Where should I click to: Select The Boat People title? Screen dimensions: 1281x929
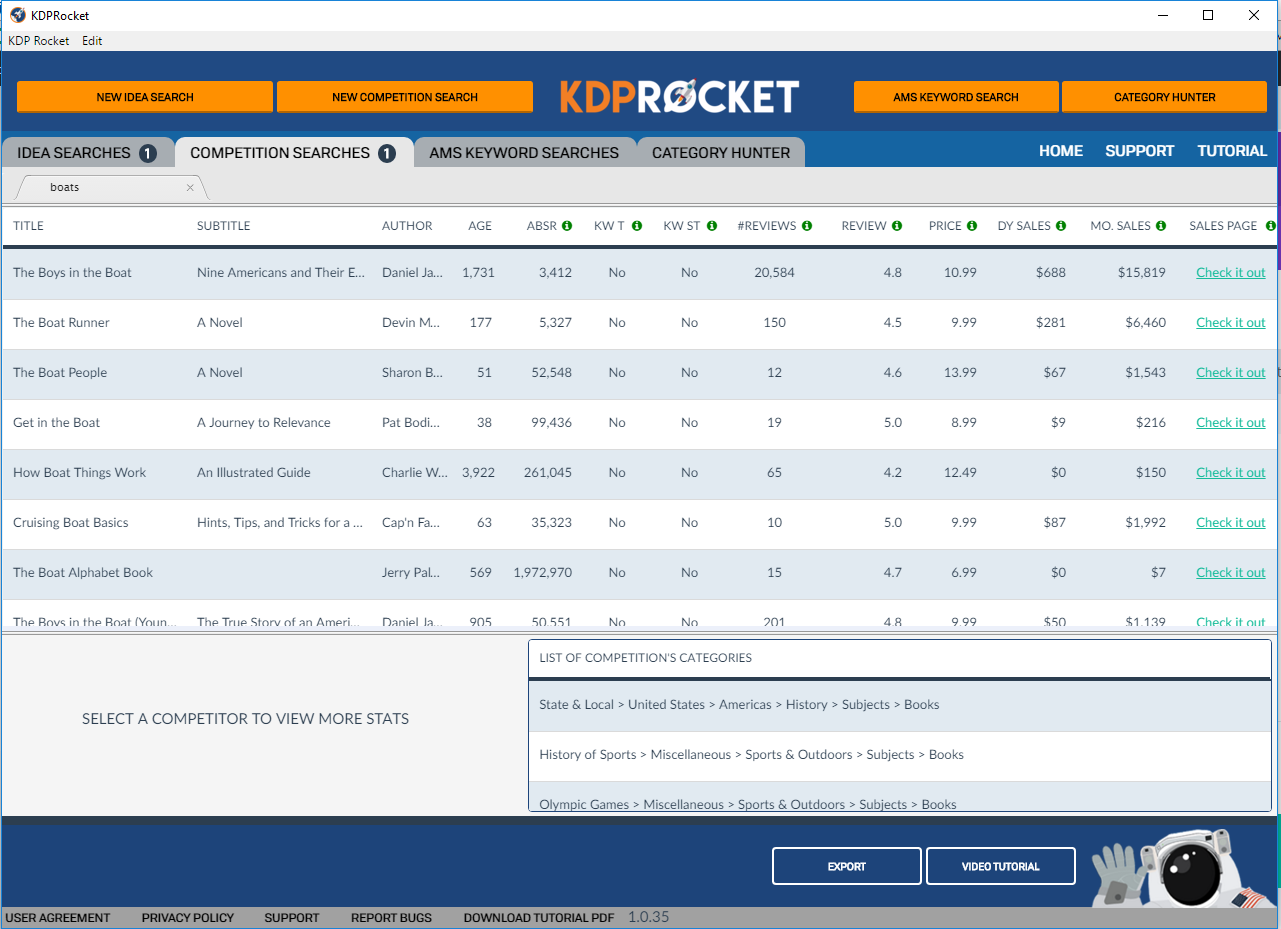click(x=60, y=373)
